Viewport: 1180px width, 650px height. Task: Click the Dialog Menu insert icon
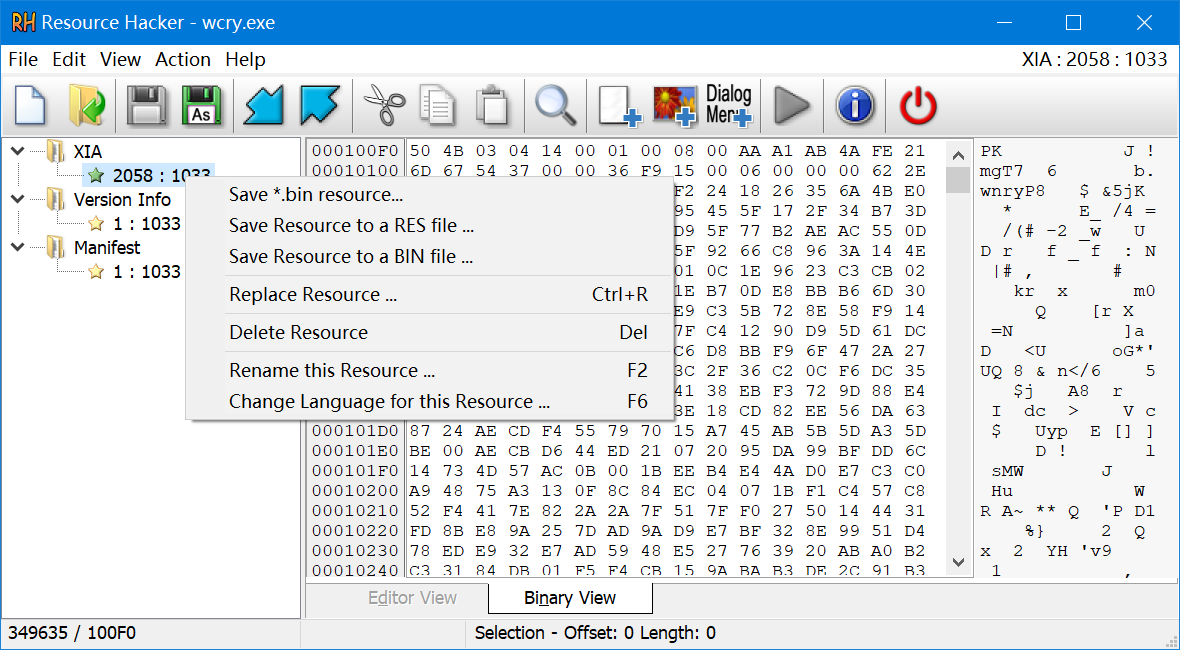tap(728, 104)
